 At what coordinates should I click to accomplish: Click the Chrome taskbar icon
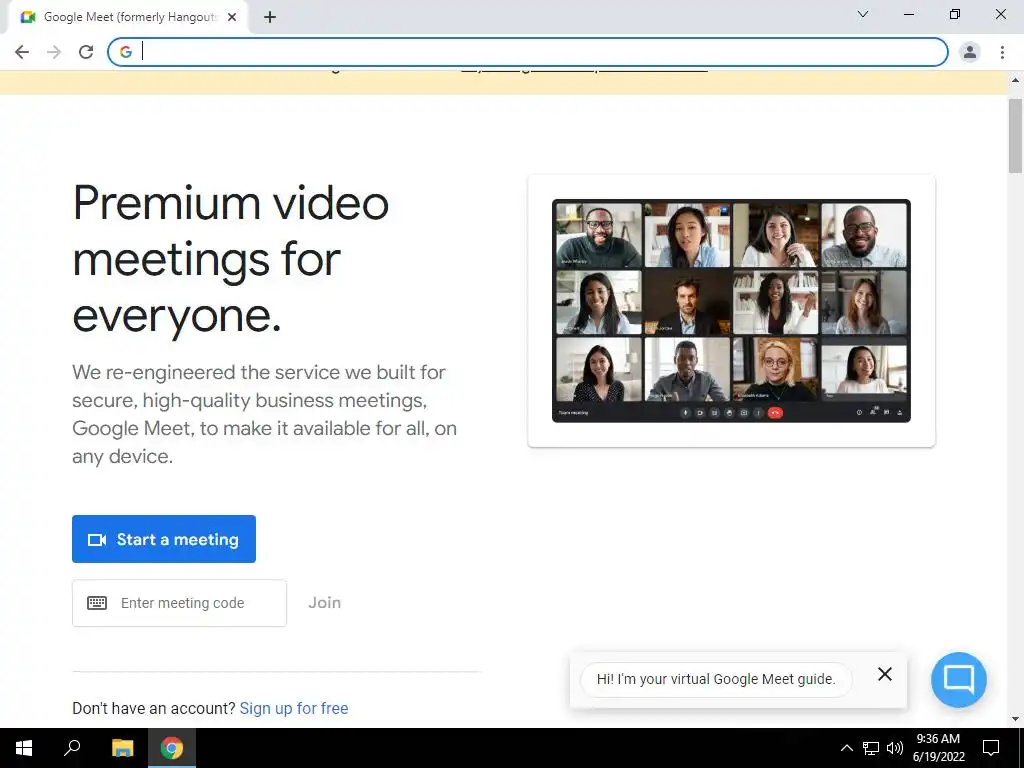(172, 748)
